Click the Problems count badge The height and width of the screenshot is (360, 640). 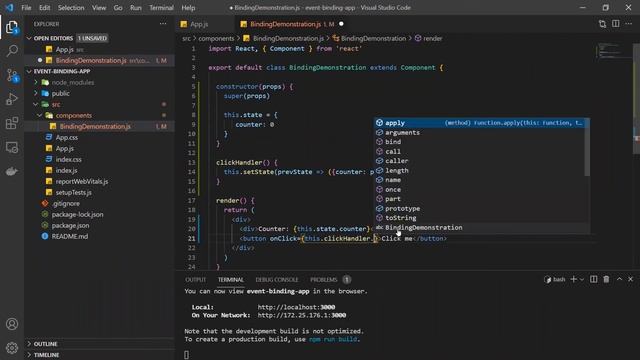pos(347,280)
